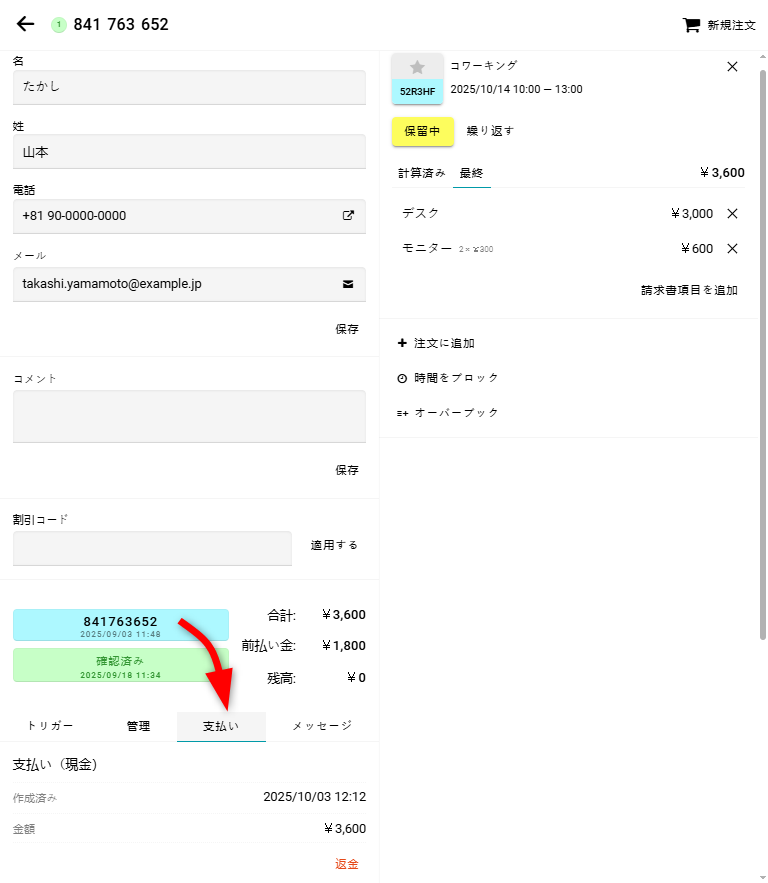The image size is (768, 883).
Task: Click 適用する to apply discount code
Action: click(334, 546)
